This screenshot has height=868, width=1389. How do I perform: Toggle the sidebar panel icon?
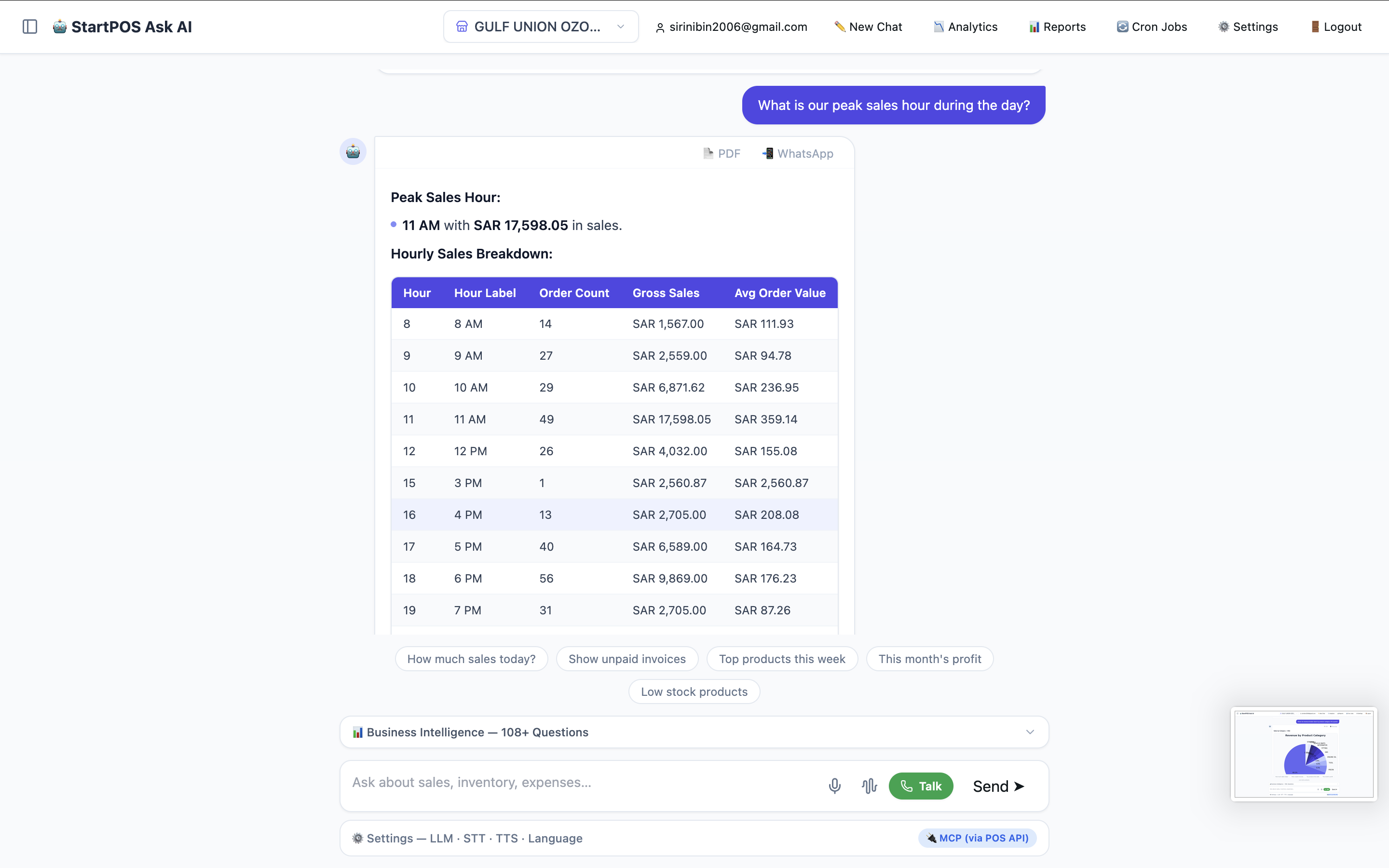tap(30, 27)
